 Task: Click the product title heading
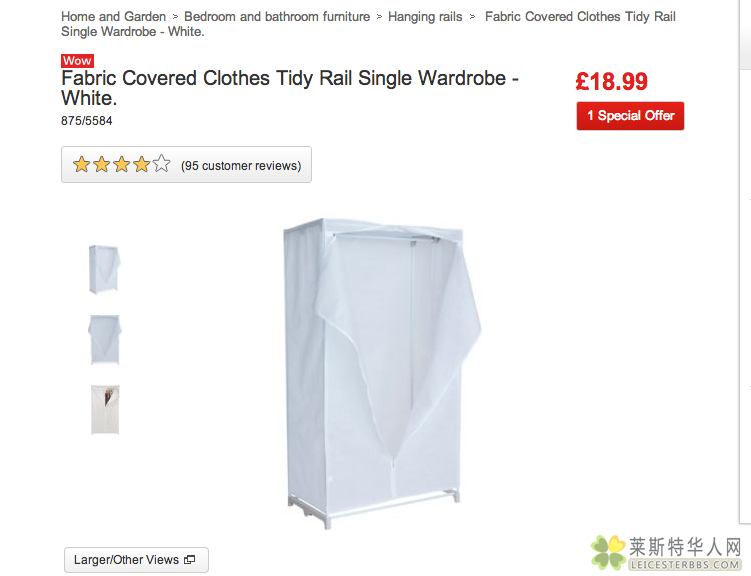(290, 88)
